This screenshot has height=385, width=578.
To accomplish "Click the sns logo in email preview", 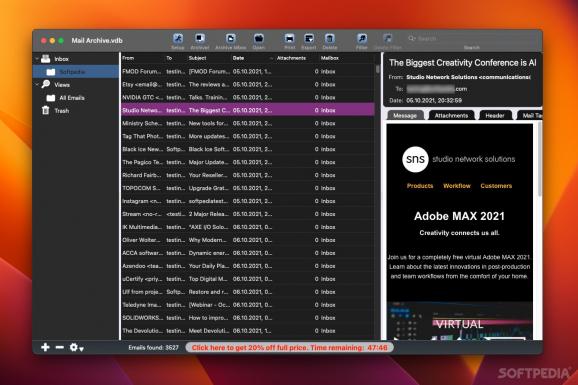I will tap(415, 159).
